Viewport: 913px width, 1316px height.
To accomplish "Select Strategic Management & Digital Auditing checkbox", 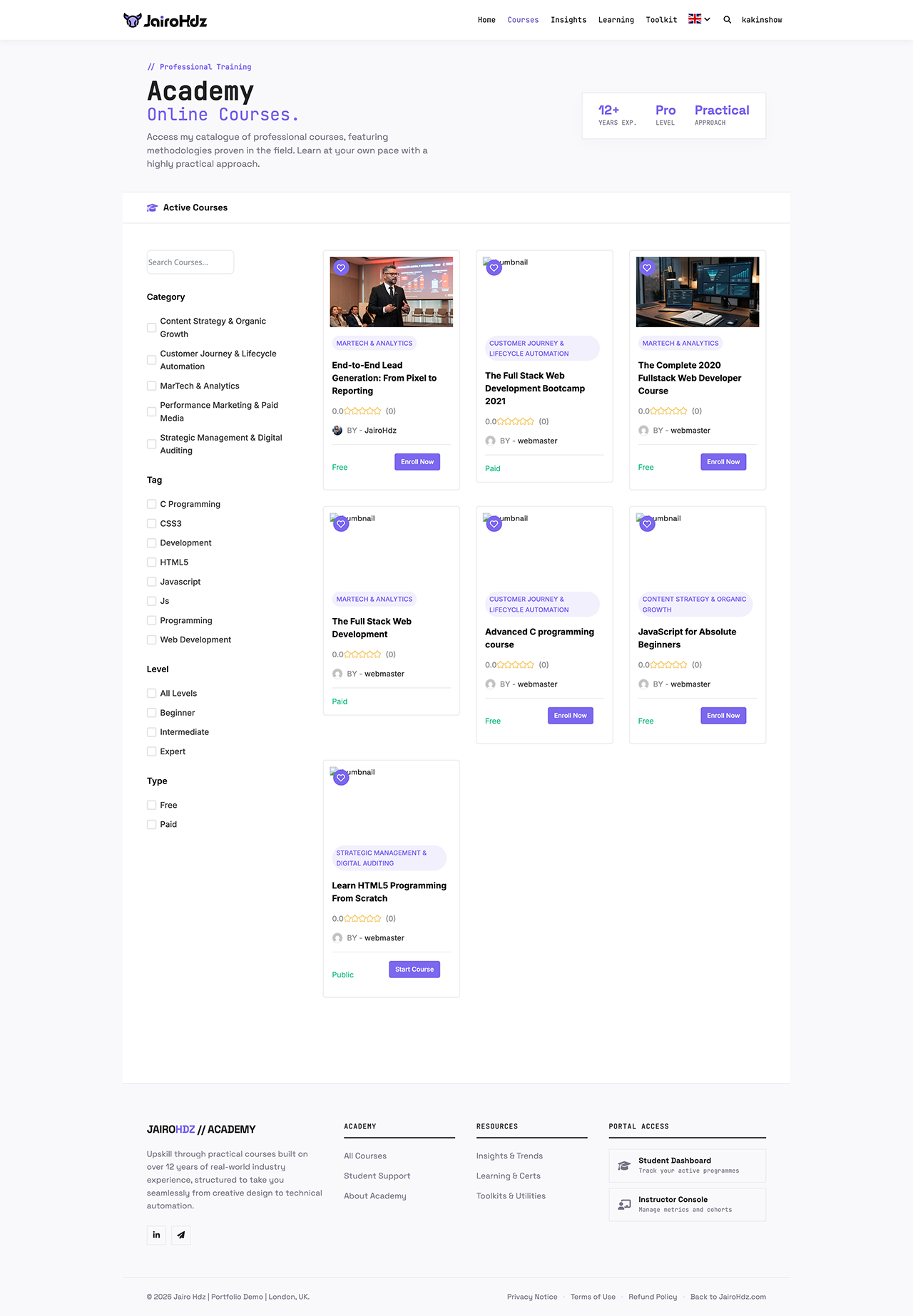I will pos(151,444).
